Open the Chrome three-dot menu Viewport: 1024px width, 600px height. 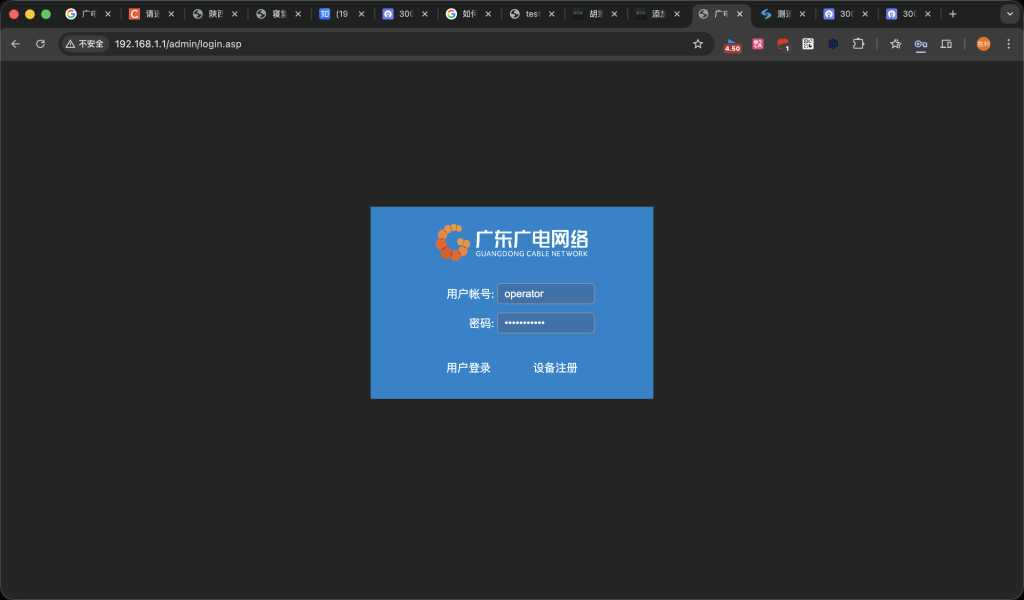tap(1009, 44)
